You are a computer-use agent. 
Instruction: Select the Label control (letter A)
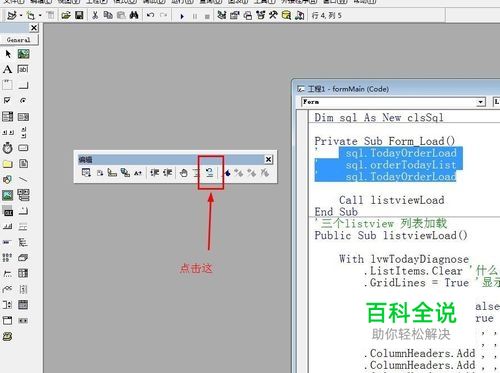pos(8,69)
